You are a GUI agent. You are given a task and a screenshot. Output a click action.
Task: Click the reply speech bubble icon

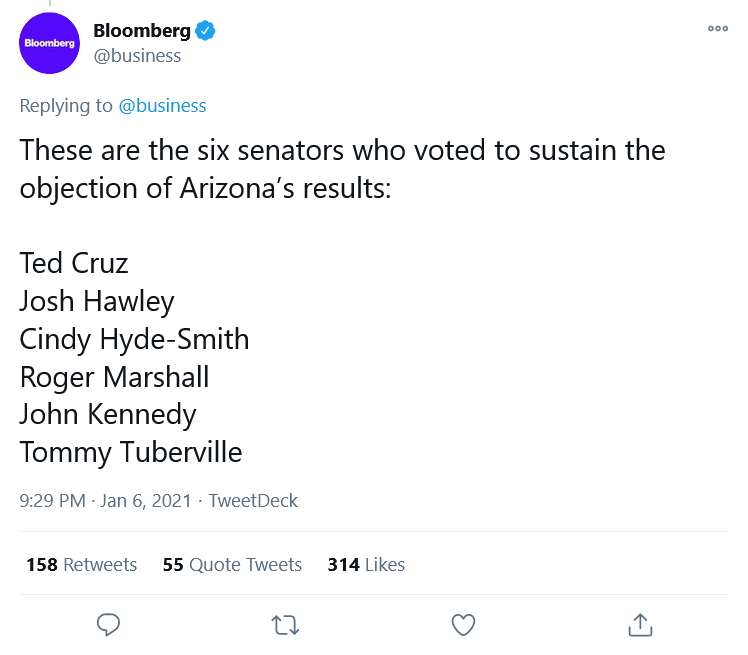coord(108,624)
